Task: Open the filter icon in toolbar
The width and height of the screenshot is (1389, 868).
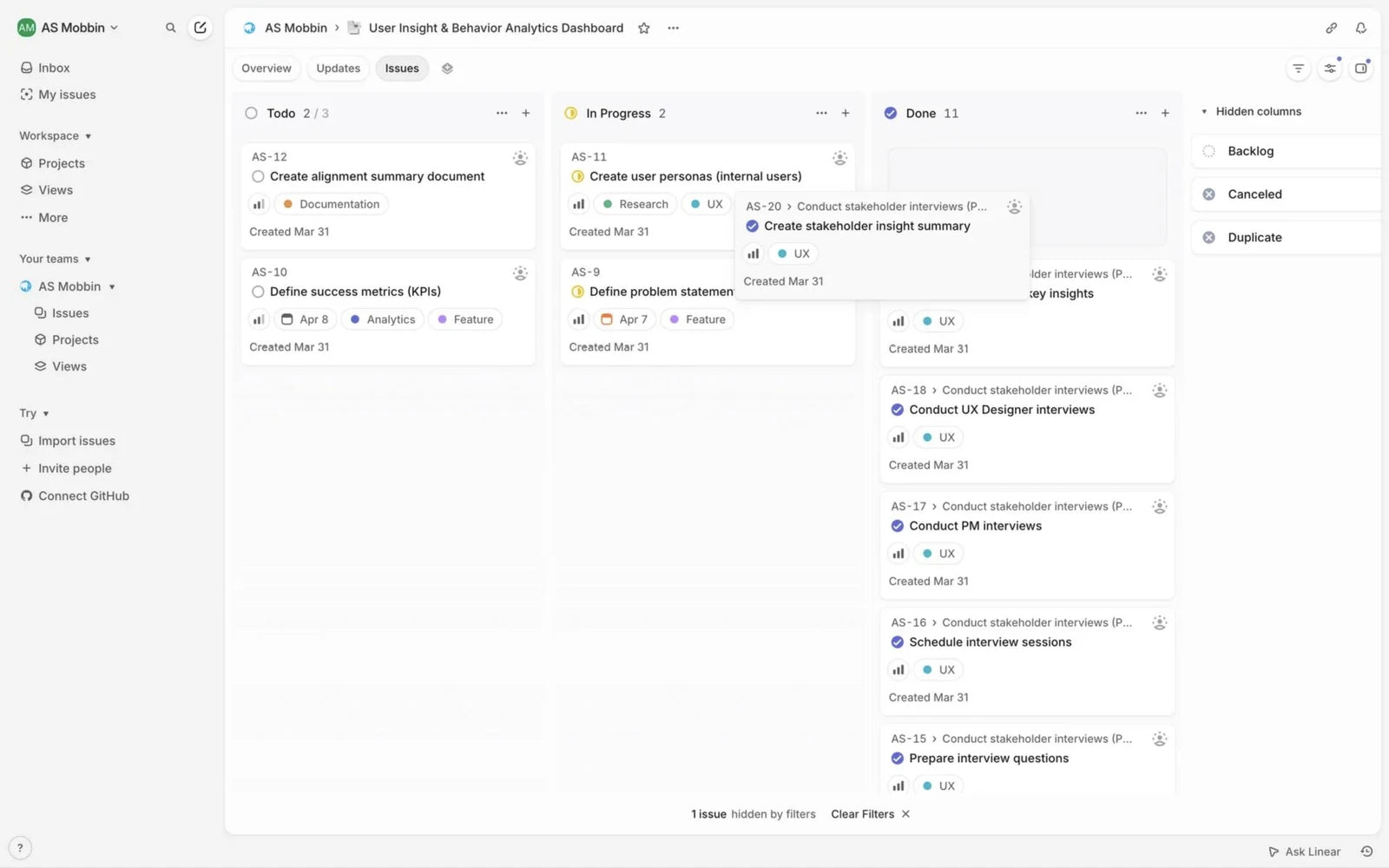Action: pyautogui.click(x=1298, y=69)
